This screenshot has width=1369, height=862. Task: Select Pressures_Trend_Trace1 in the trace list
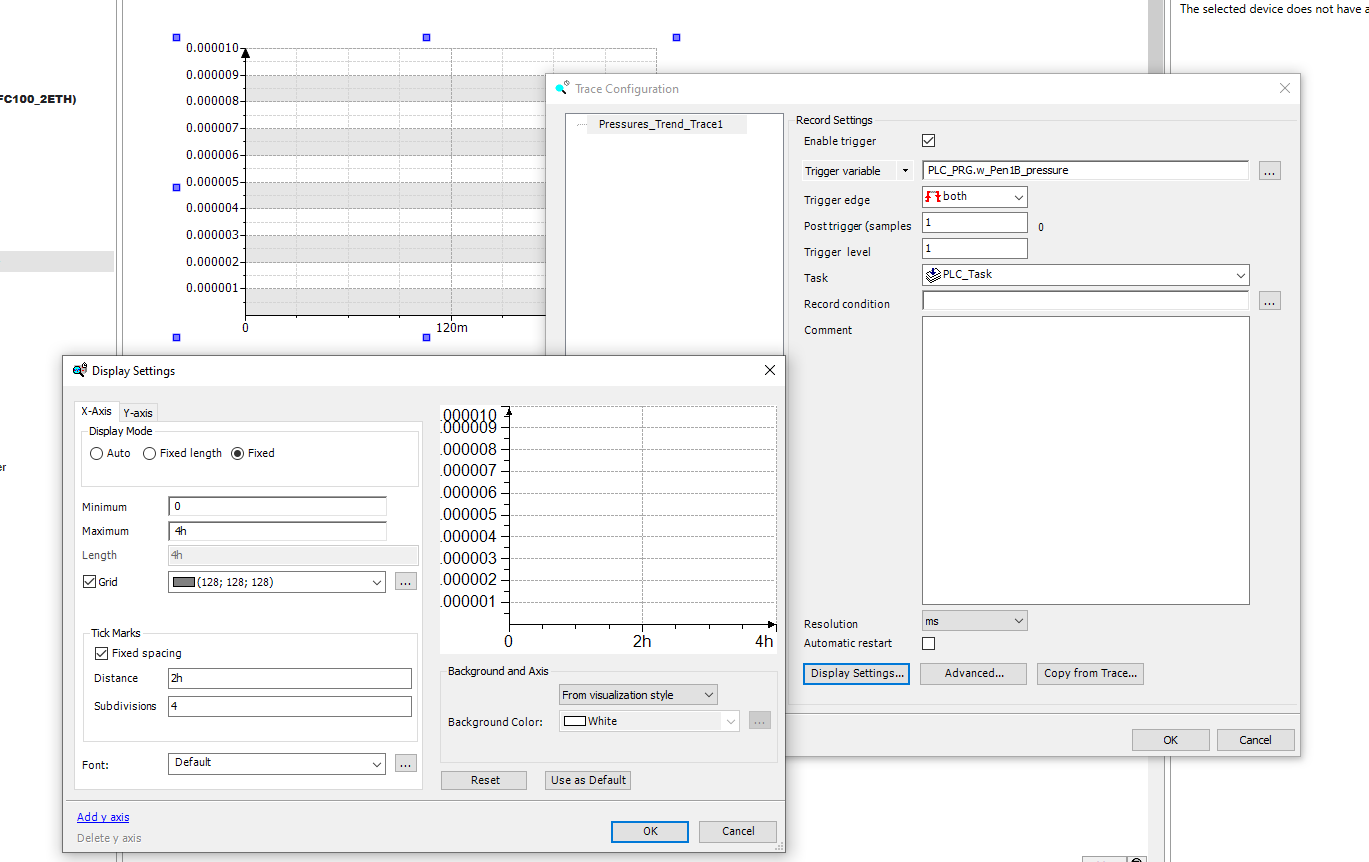pos(660,125)
